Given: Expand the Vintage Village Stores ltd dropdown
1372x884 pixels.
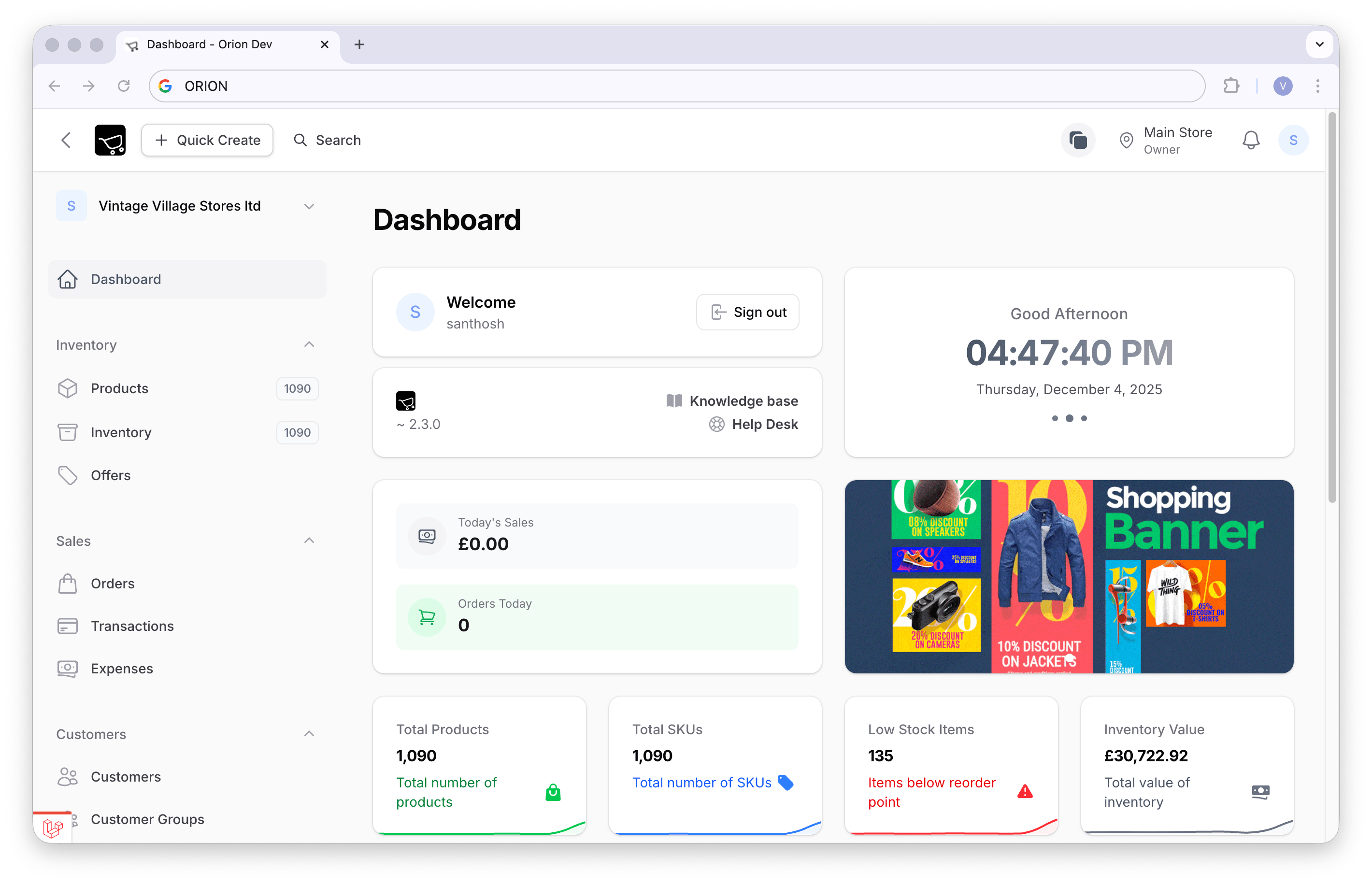Looking at the screenshot, I should point(309,205).
